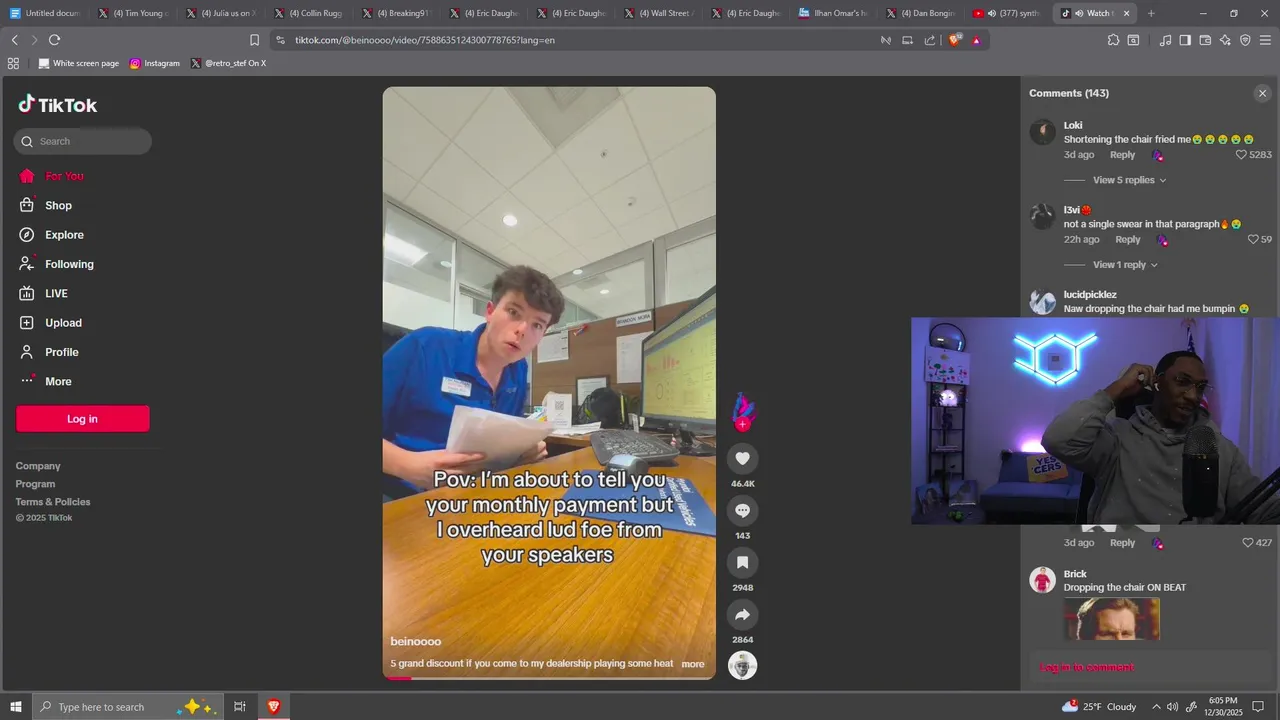The width and height of the screenshot is (1280, 720).
Task: Follow creator via the plus avatar icon
Action: pyautogui.click(x=742, y=424)
